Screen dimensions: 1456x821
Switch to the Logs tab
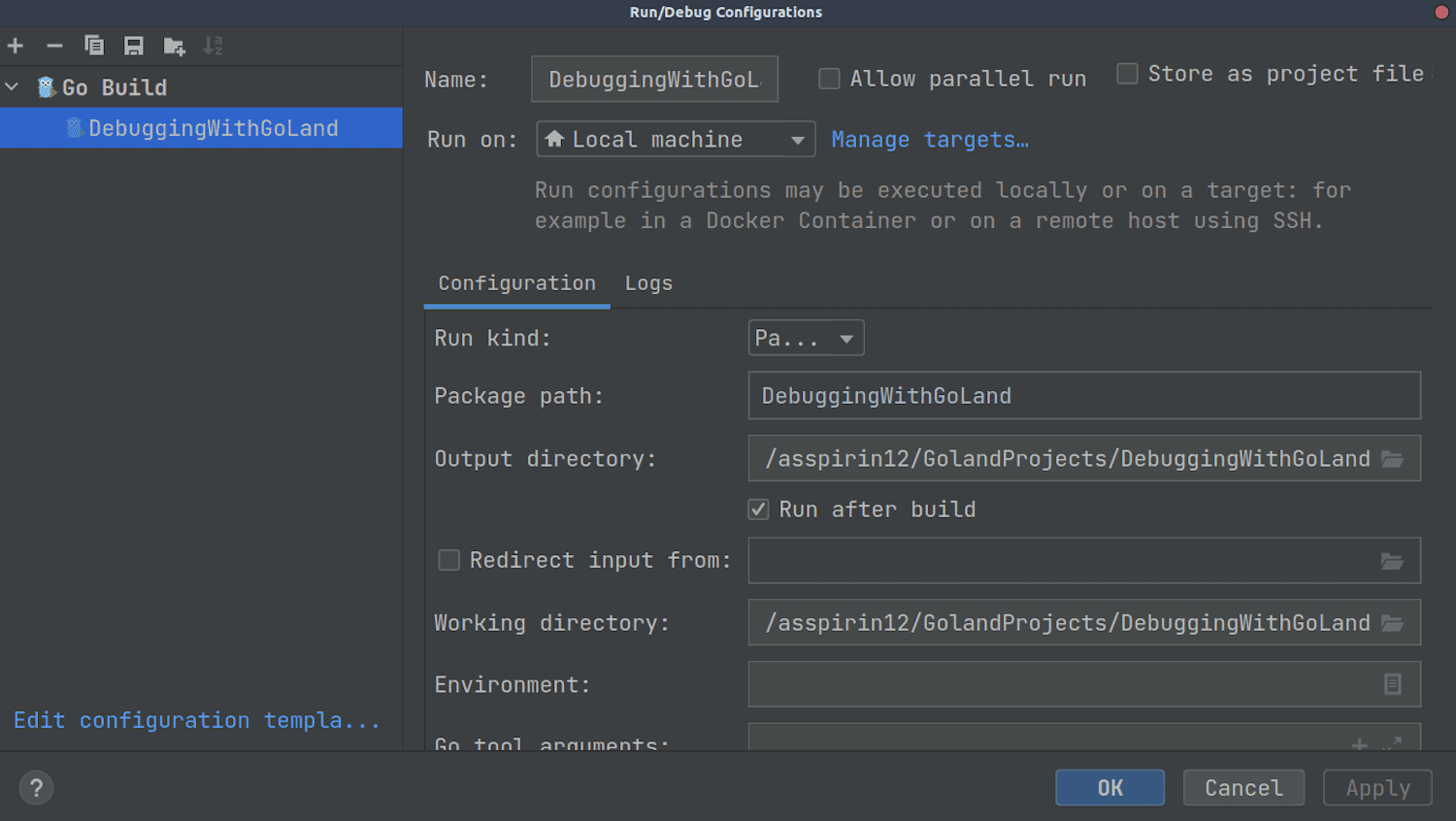coord(648,283)
